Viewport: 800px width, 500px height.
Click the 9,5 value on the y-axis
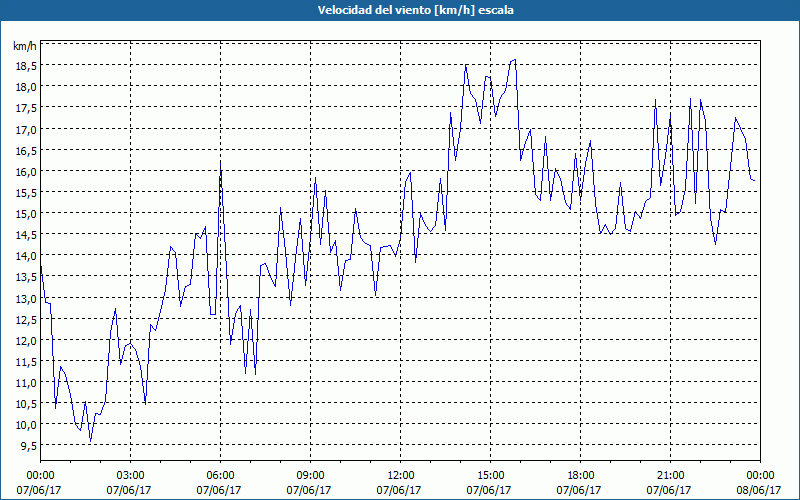29,446
